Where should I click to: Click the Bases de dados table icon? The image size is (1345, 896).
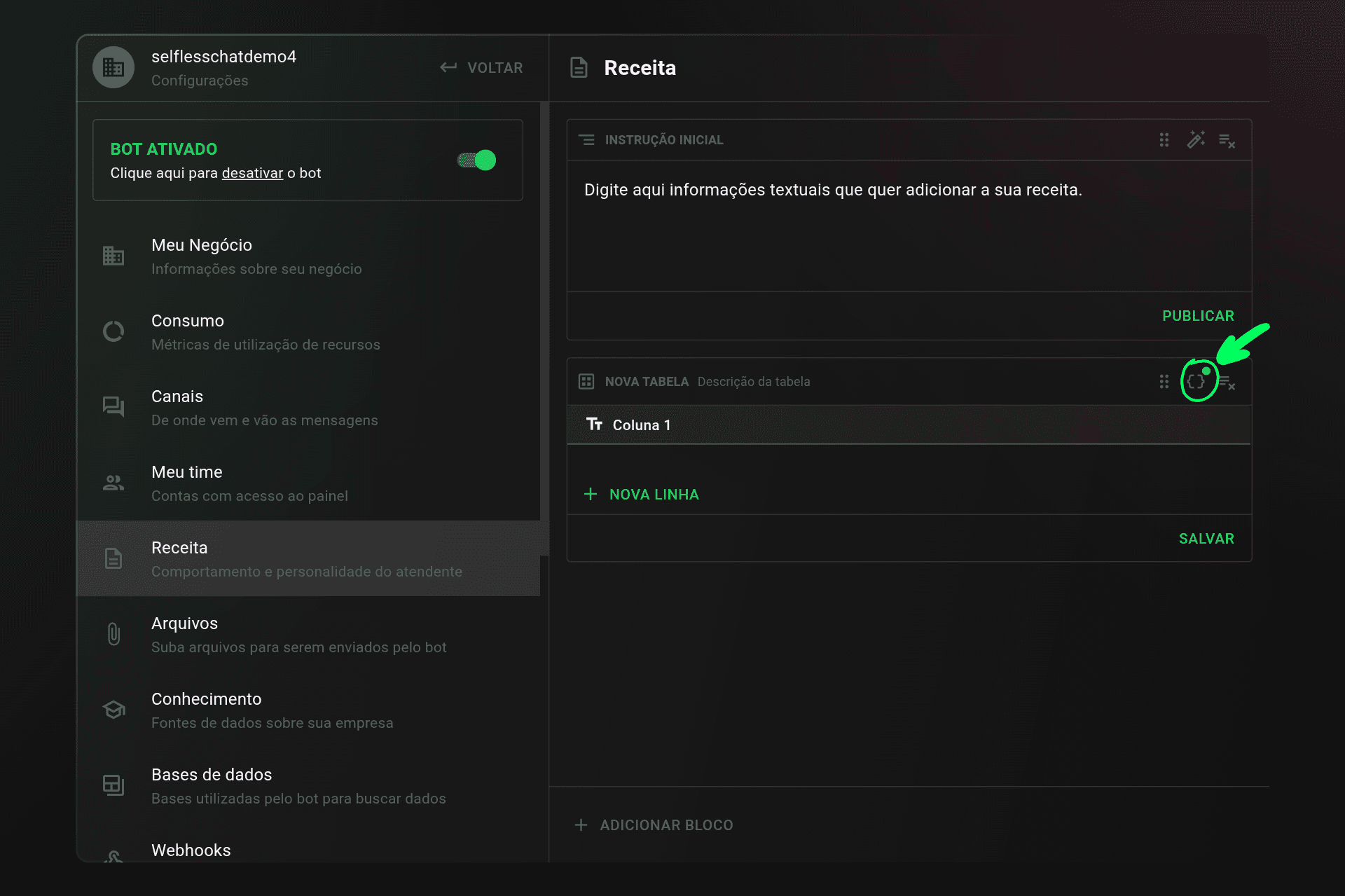click(113, 785)
